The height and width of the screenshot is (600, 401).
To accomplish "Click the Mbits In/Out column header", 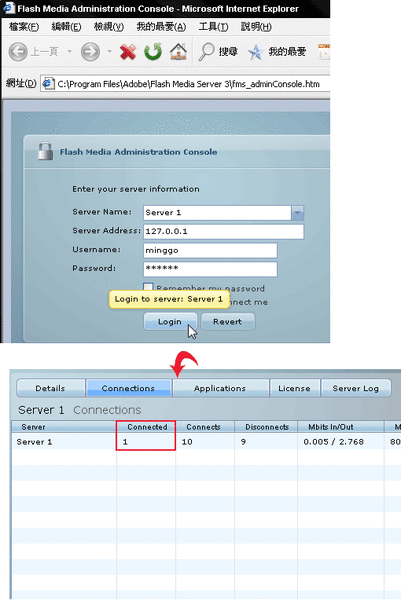I will point(341,427).
